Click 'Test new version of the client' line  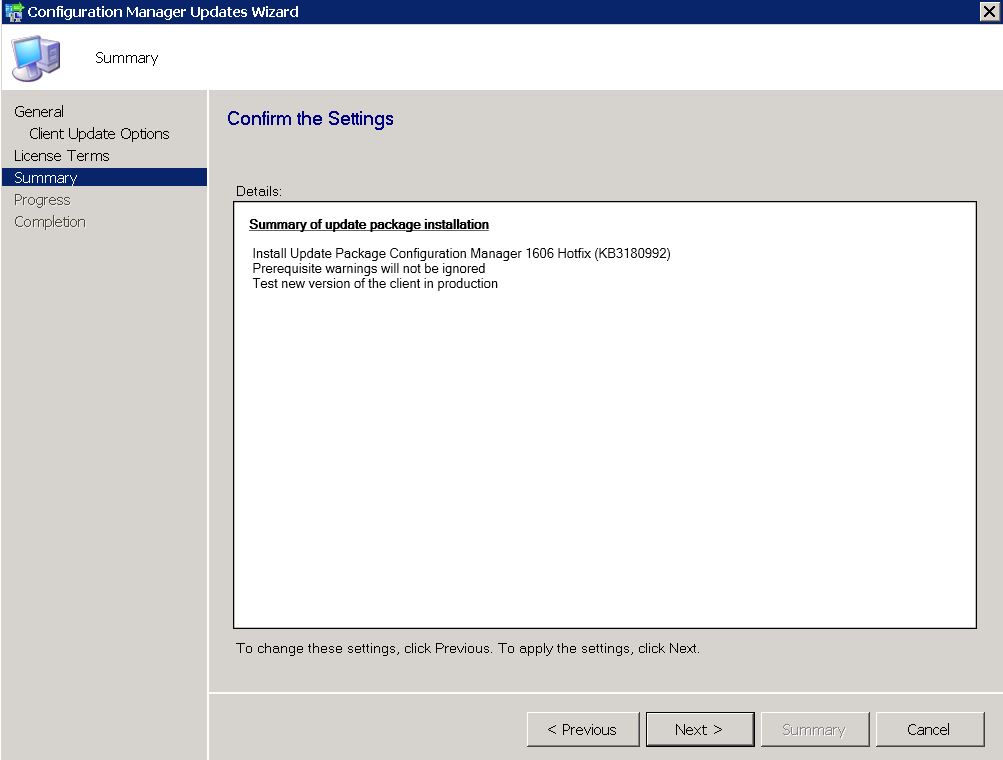tap(375, 283)
